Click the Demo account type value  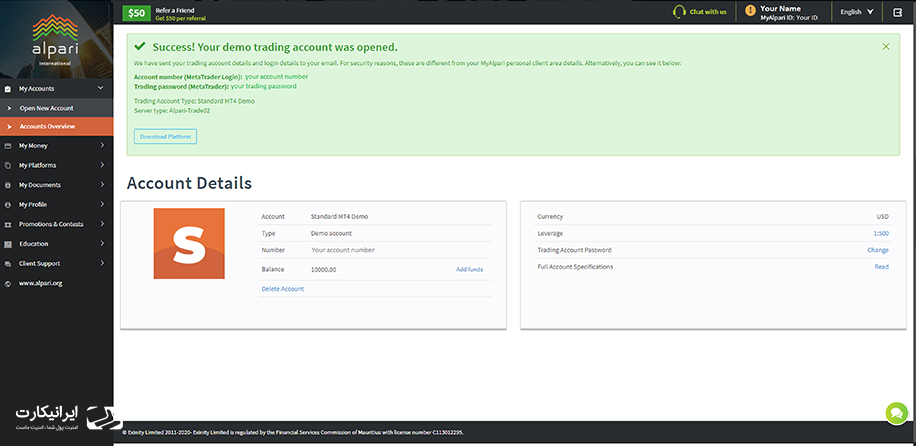[x=331, y=233]
